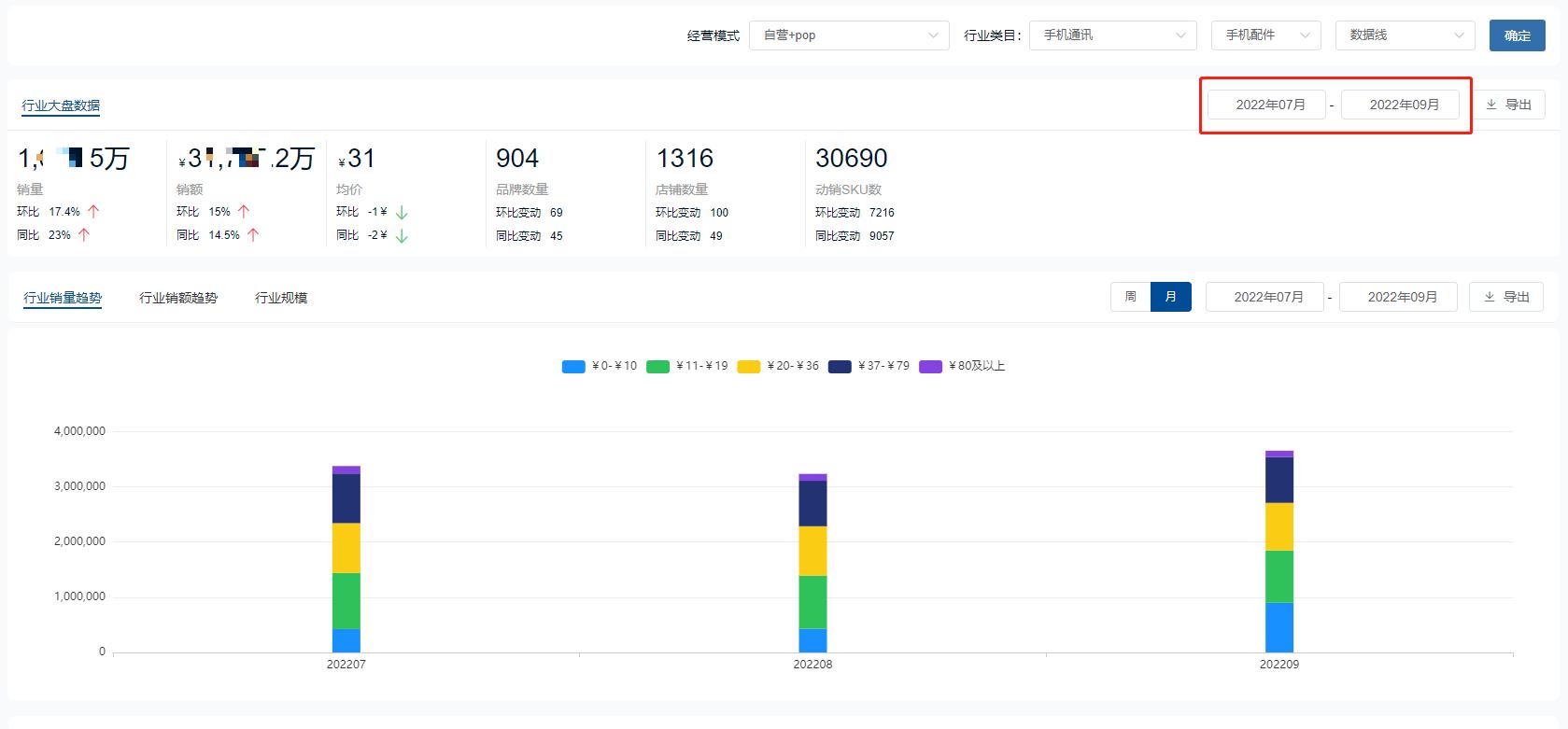The height and width of the screenshot is (729, 1568).
Task: Switch to the 行业销量趋势 tab
Action: 63,298
